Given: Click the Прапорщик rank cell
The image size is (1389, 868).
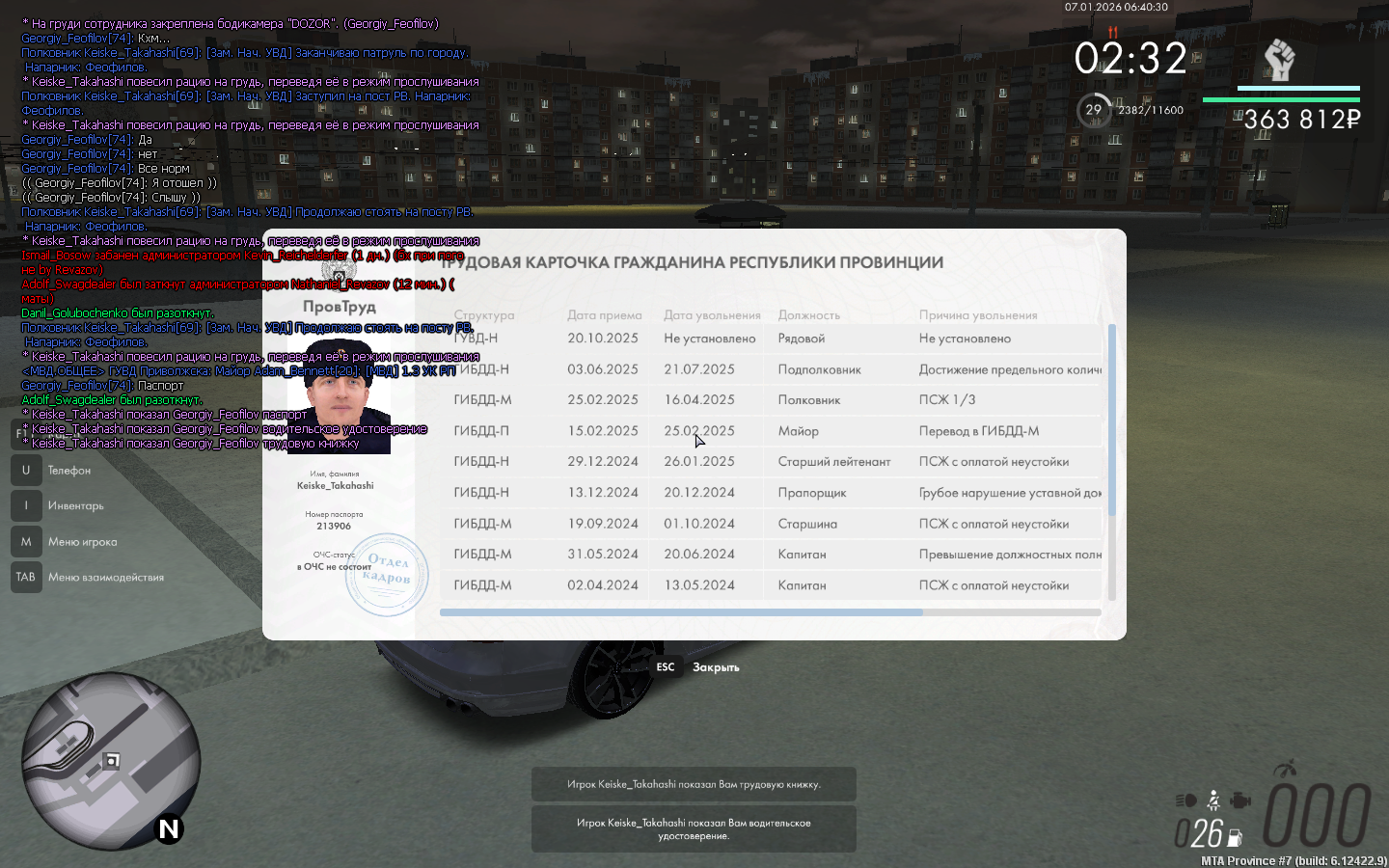Looking at the screenshot, I should tap(812, 493).
